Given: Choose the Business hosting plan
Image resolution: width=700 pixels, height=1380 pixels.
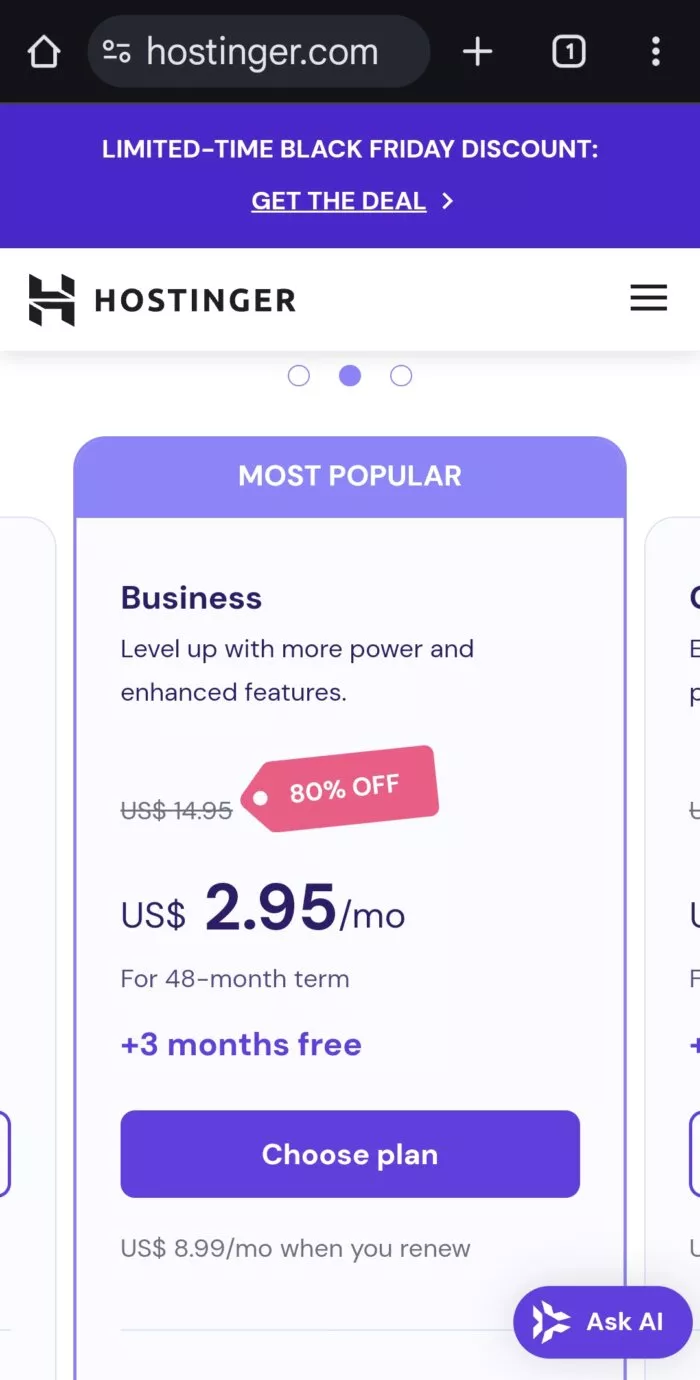Looking at the screenshot, I should pos(350,1153).
